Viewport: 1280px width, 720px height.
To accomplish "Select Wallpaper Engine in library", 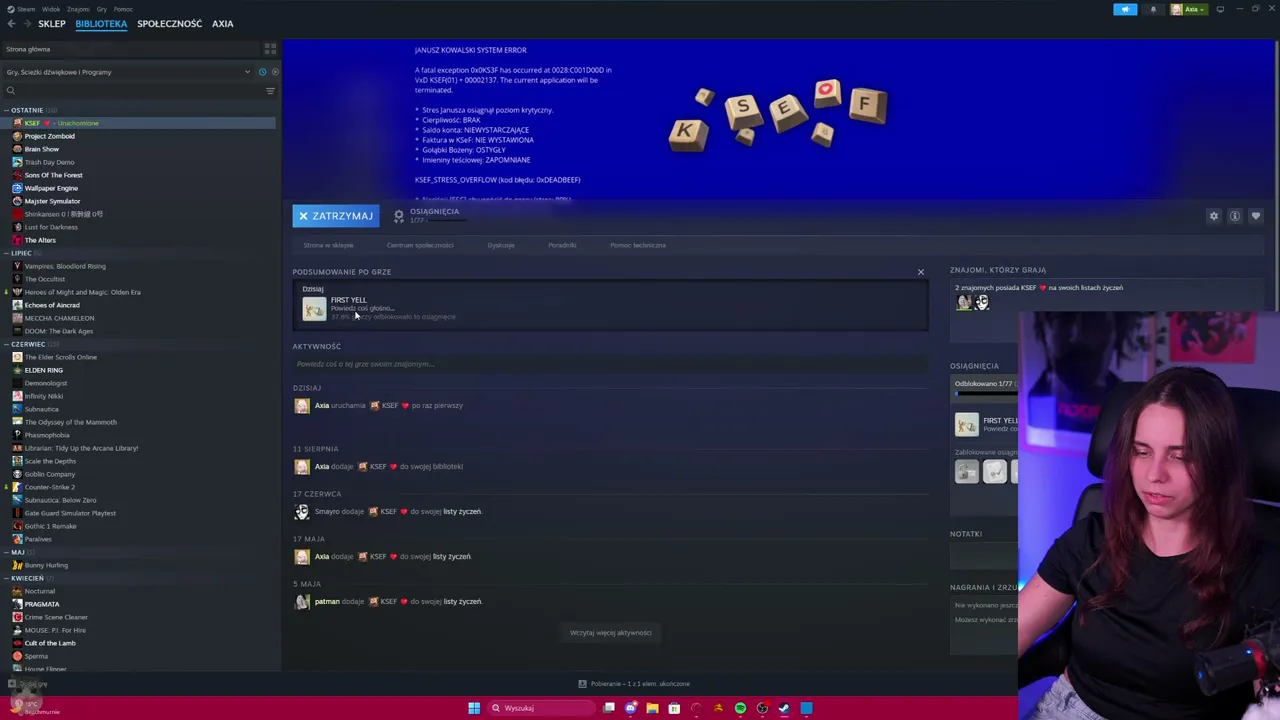I will (x=51, y=188).
